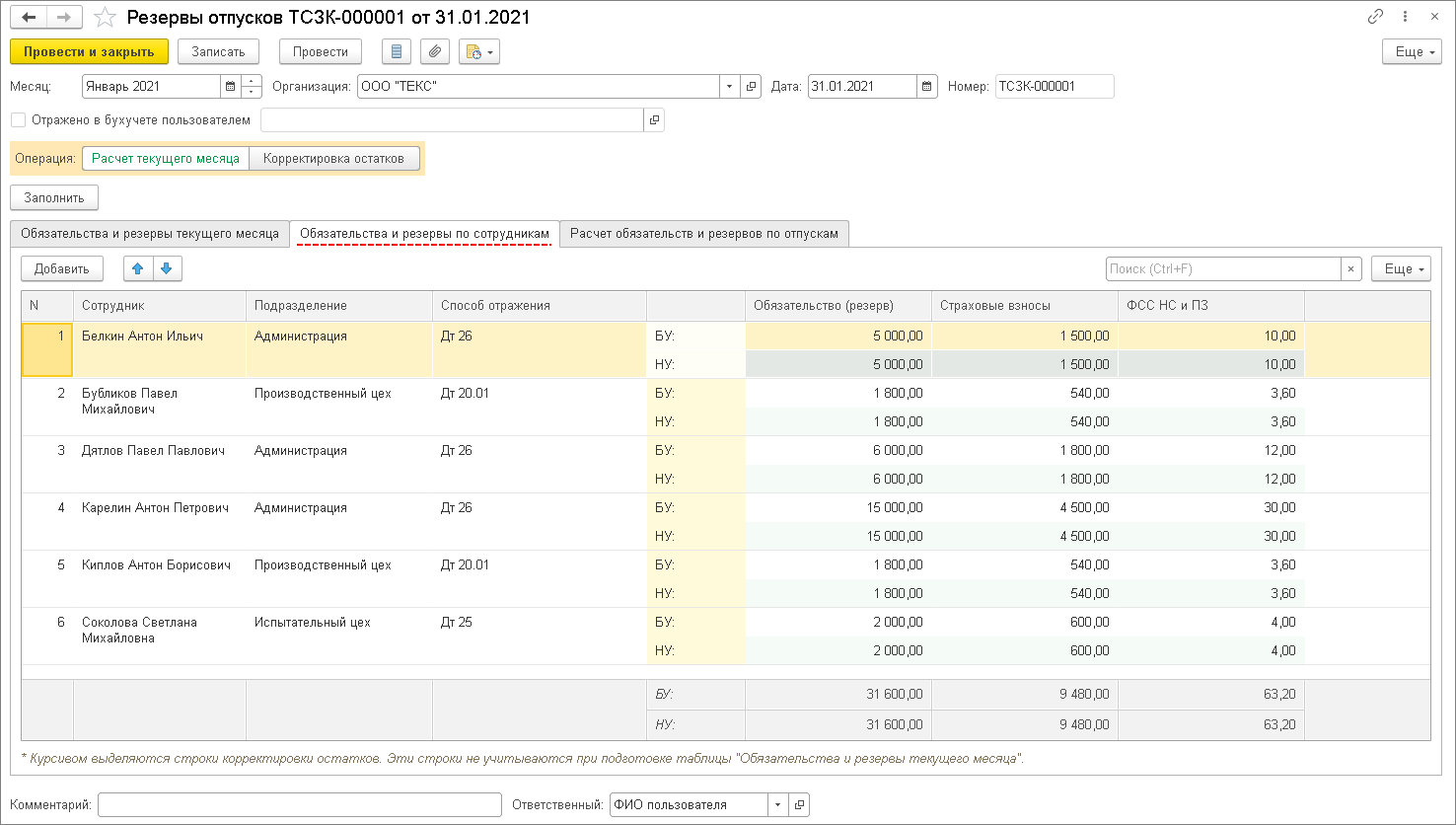This screenshot has height=825, width=1456.
Task: Go forward with the right arrow
Action: 64,18
